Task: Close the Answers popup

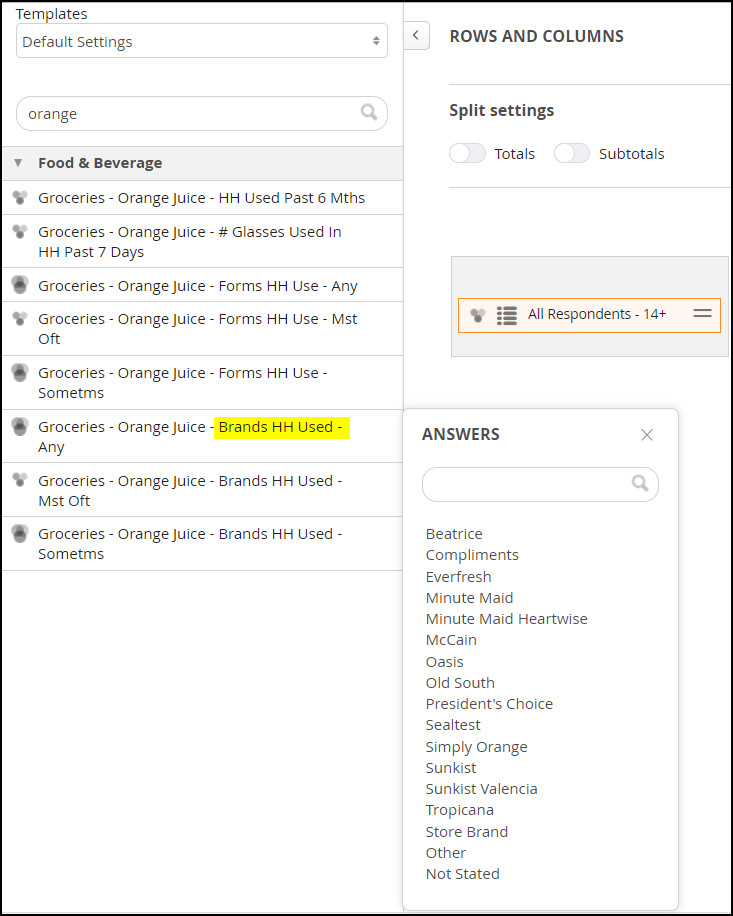Action: pyautogui.click(x=647, y=435)
